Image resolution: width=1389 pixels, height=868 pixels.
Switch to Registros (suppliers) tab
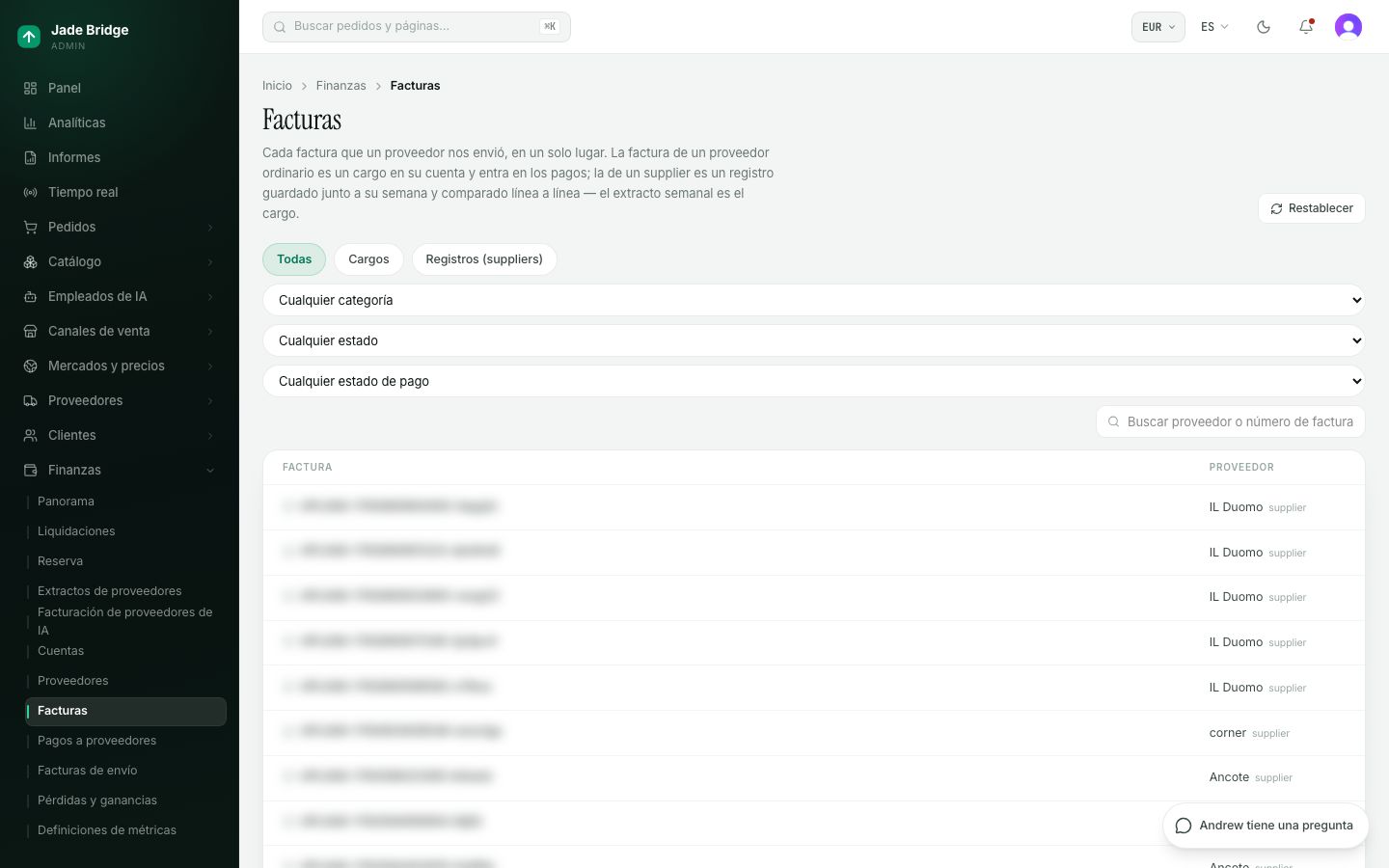[484, 259]
